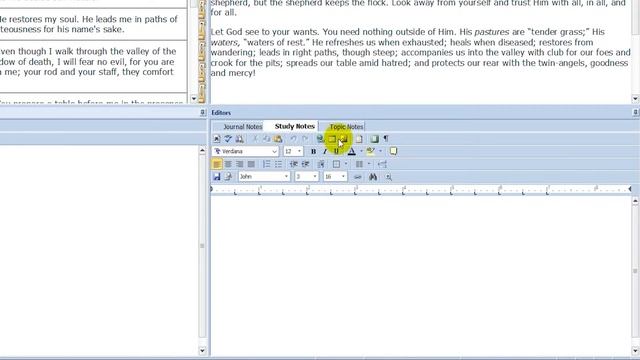
Task: Click the columns icon
Action: tap(359, 164)
